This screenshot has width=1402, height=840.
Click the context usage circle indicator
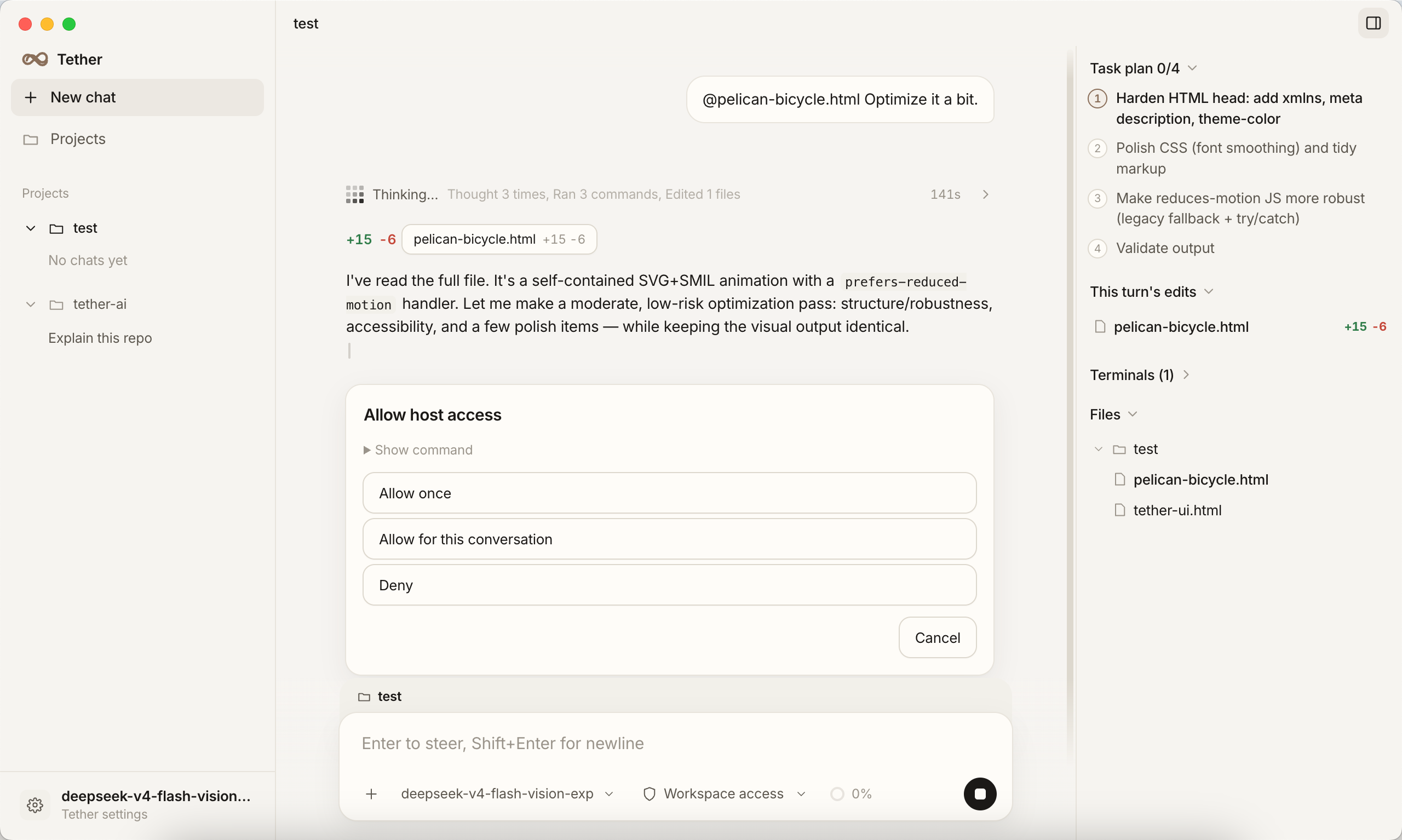click(x=837, y=793)
